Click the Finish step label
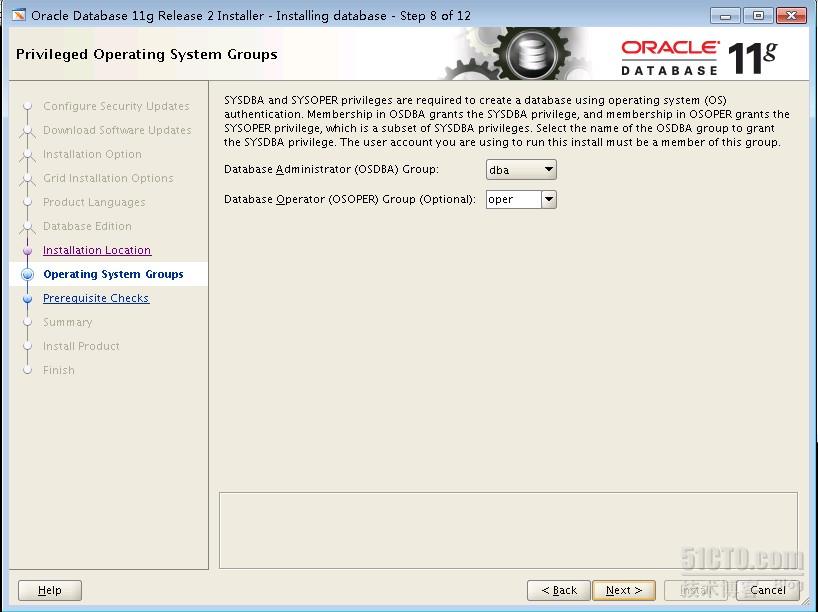The width and height of the screenshot is (818, 612). [x=58, y=370]
